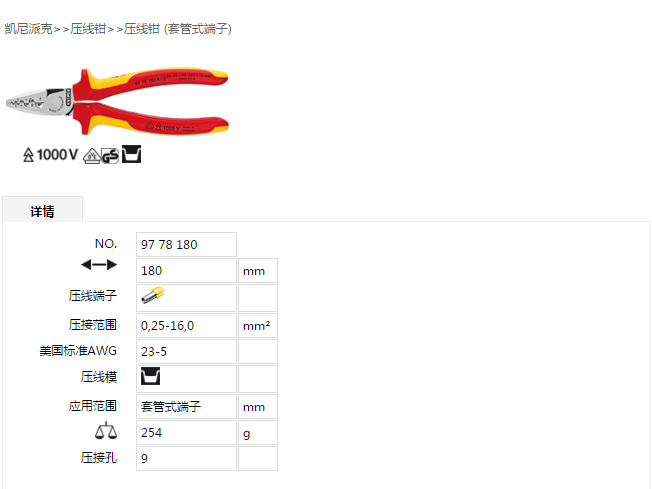The width and height of the screenshot is (652, 489).
Task: View the red-yellow crimping pliers product image
Action: click(117, 101)
